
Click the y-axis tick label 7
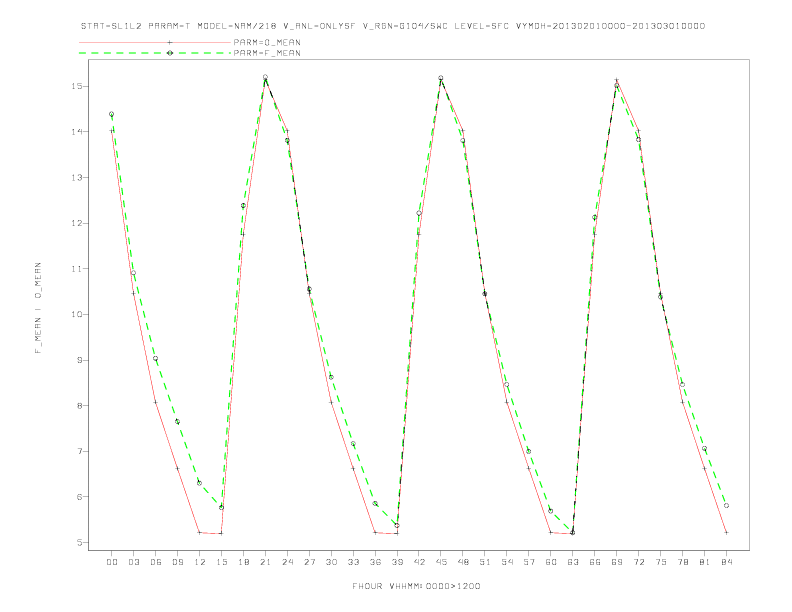pyautogui.click(x=80, y=451)
